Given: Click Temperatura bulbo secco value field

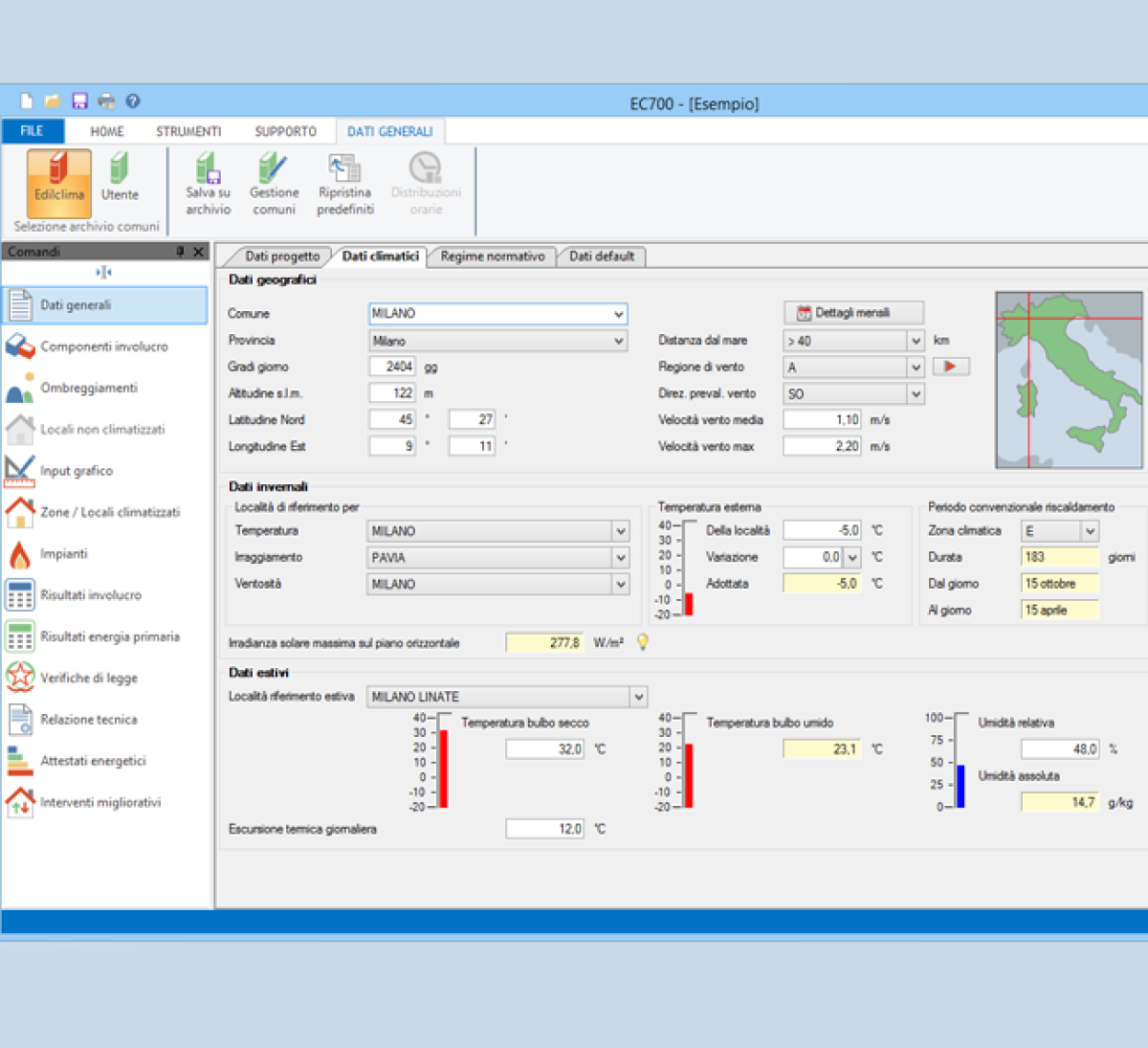Looking at the screenshot, I should tap(544, 749).
